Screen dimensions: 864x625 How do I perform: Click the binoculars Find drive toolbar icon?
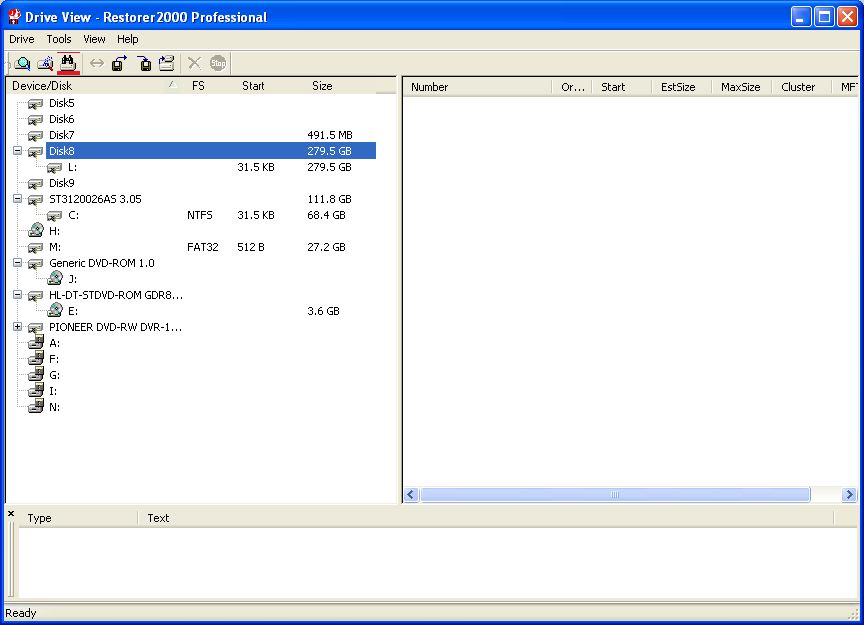pyautogui.click(x=68, y=63)
